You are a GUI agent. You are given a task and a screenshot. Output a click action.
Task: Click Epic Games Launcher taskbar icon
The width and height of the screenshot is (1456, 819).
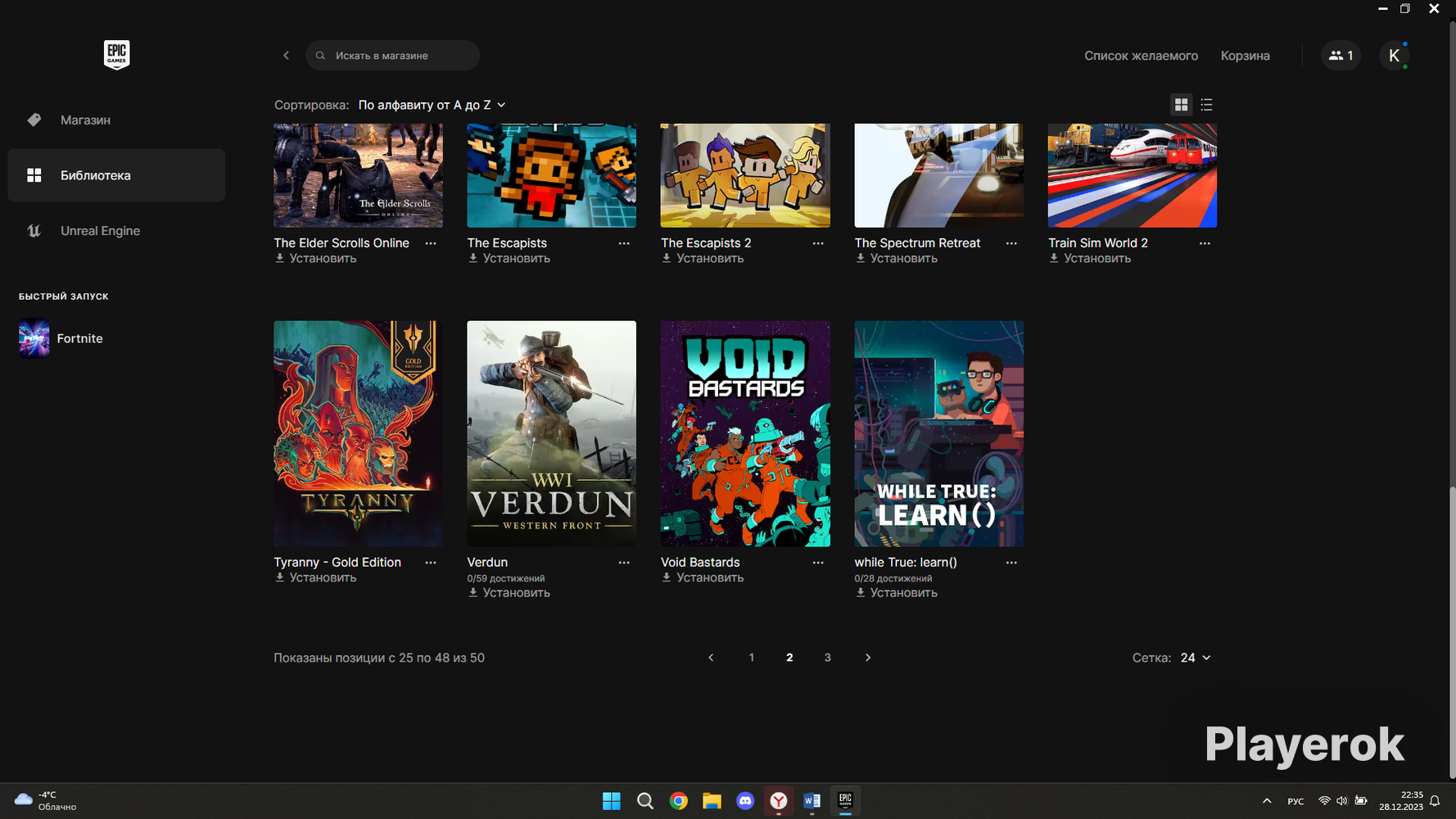[846, 801]
